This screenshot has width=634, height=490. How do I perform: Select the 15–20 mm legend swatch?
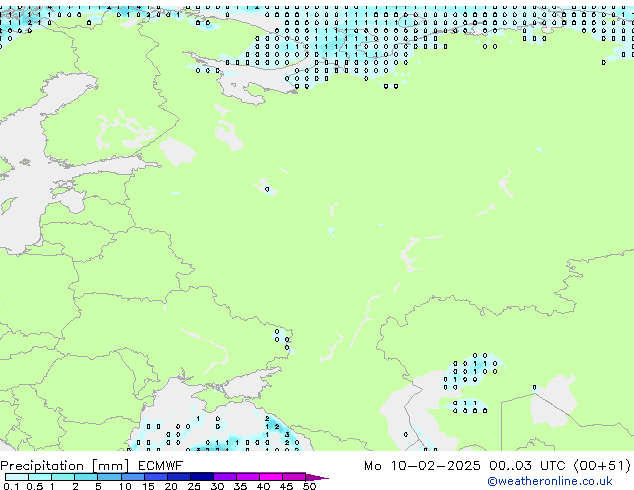point(156,477)
